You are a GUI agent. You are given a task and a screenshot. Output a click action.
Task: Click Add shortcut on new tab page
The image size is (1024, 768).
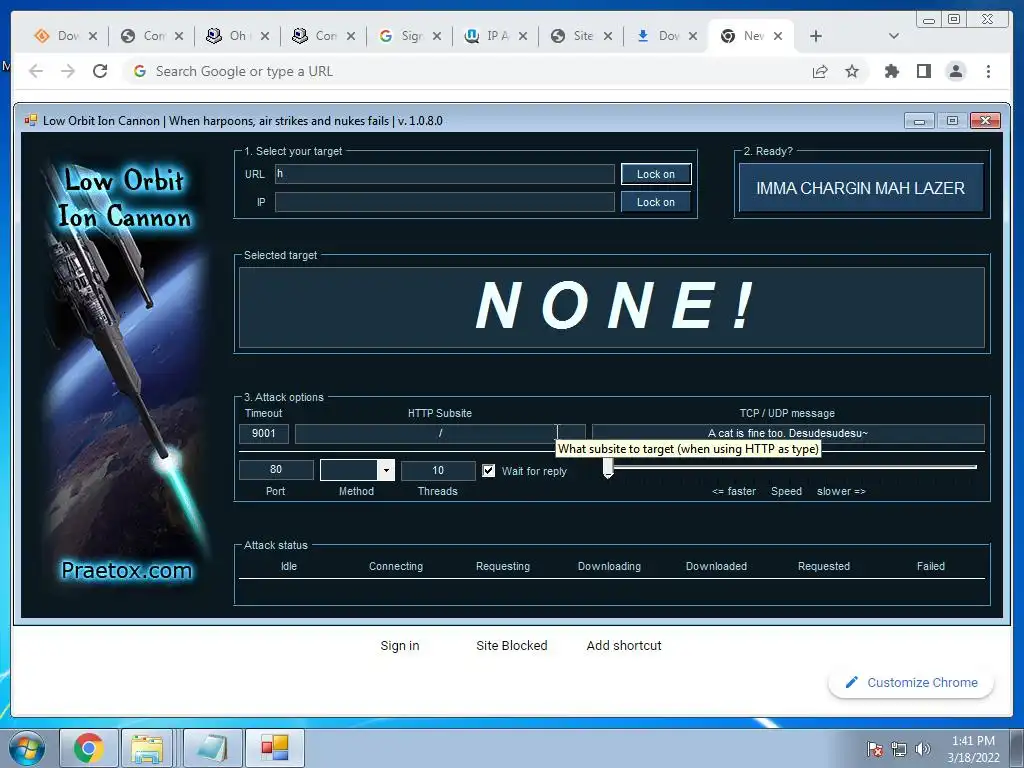coord(624,645)
